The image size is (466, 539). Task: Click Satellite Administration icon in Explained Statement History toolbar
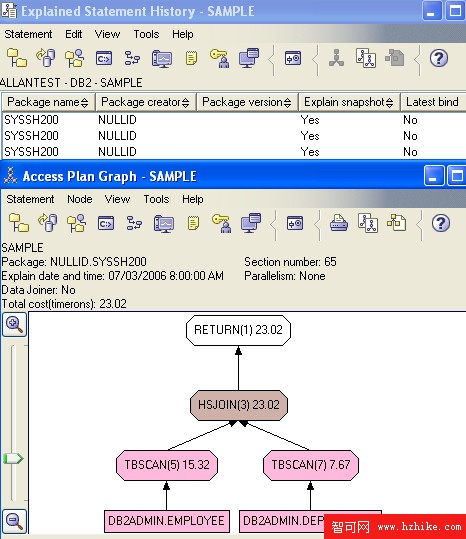[75, 58]
